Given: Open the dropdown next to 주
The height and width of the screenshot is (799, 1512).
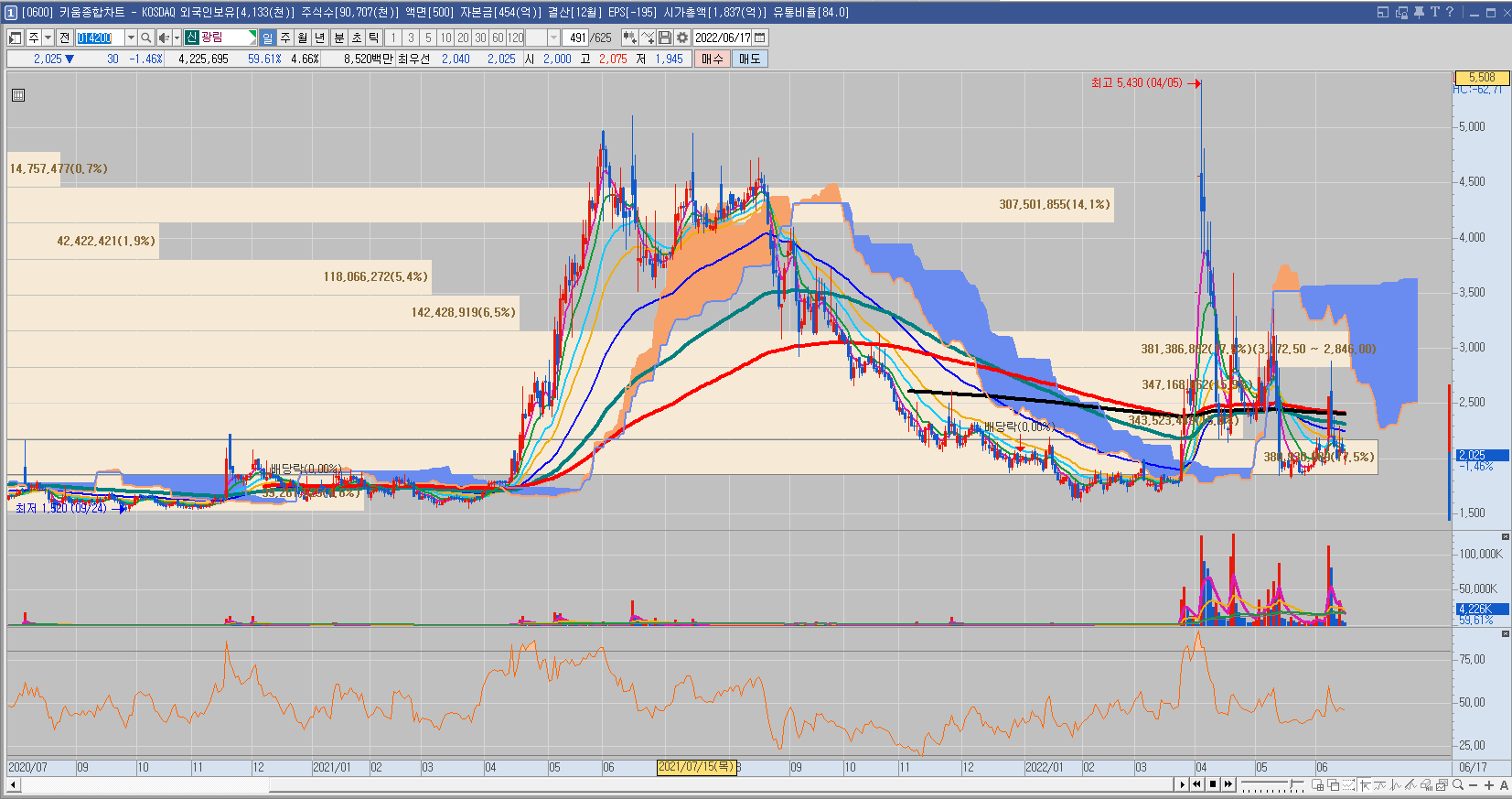Looking at the screenshot, I should (x=48, y=38).
